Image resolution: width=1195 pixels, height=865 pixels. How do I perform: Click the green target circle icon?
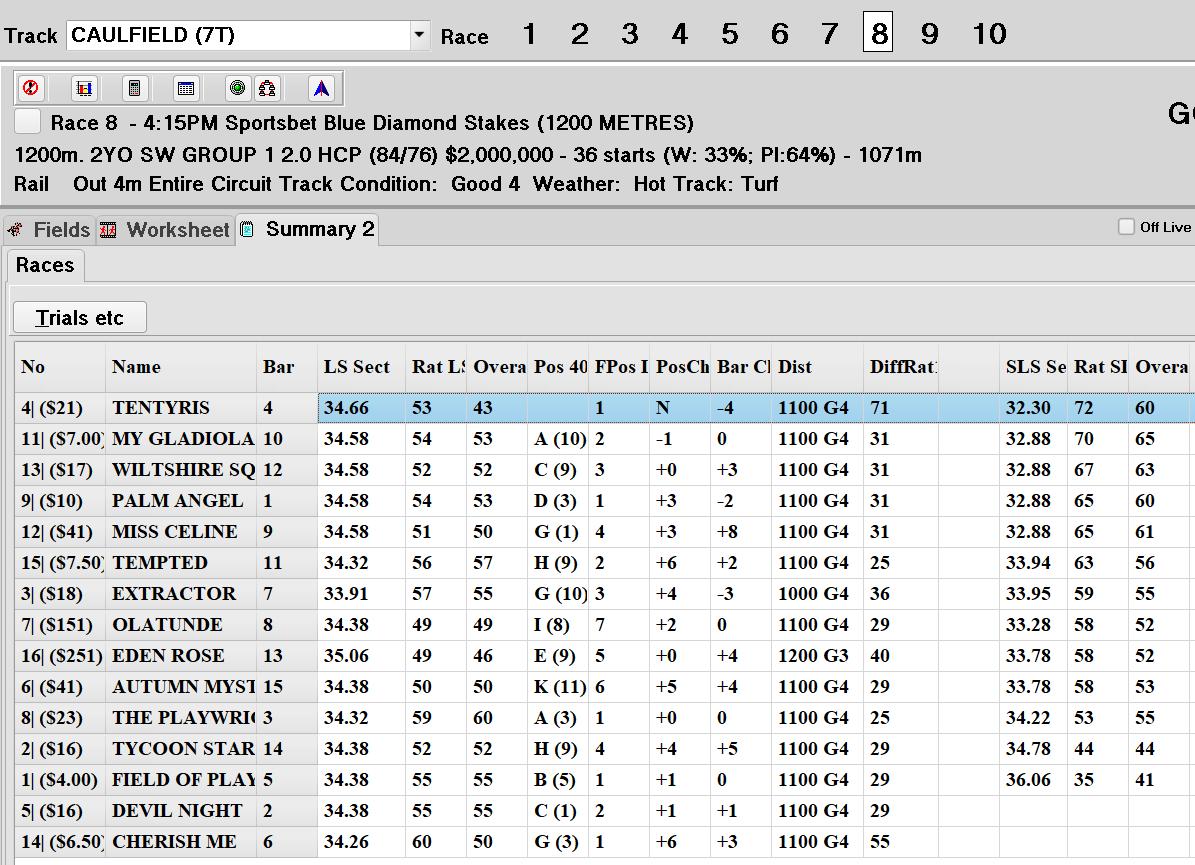click(237, 88)
